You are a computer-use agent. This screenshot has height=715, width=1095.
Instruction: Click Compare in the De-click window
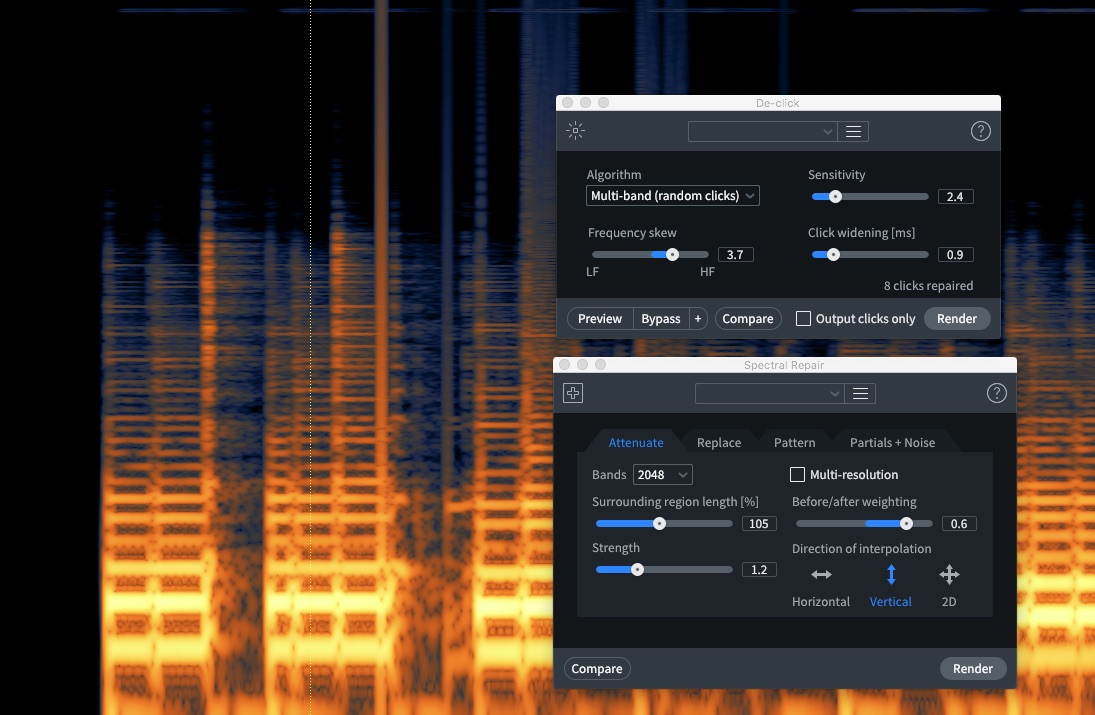pos(748,318)
